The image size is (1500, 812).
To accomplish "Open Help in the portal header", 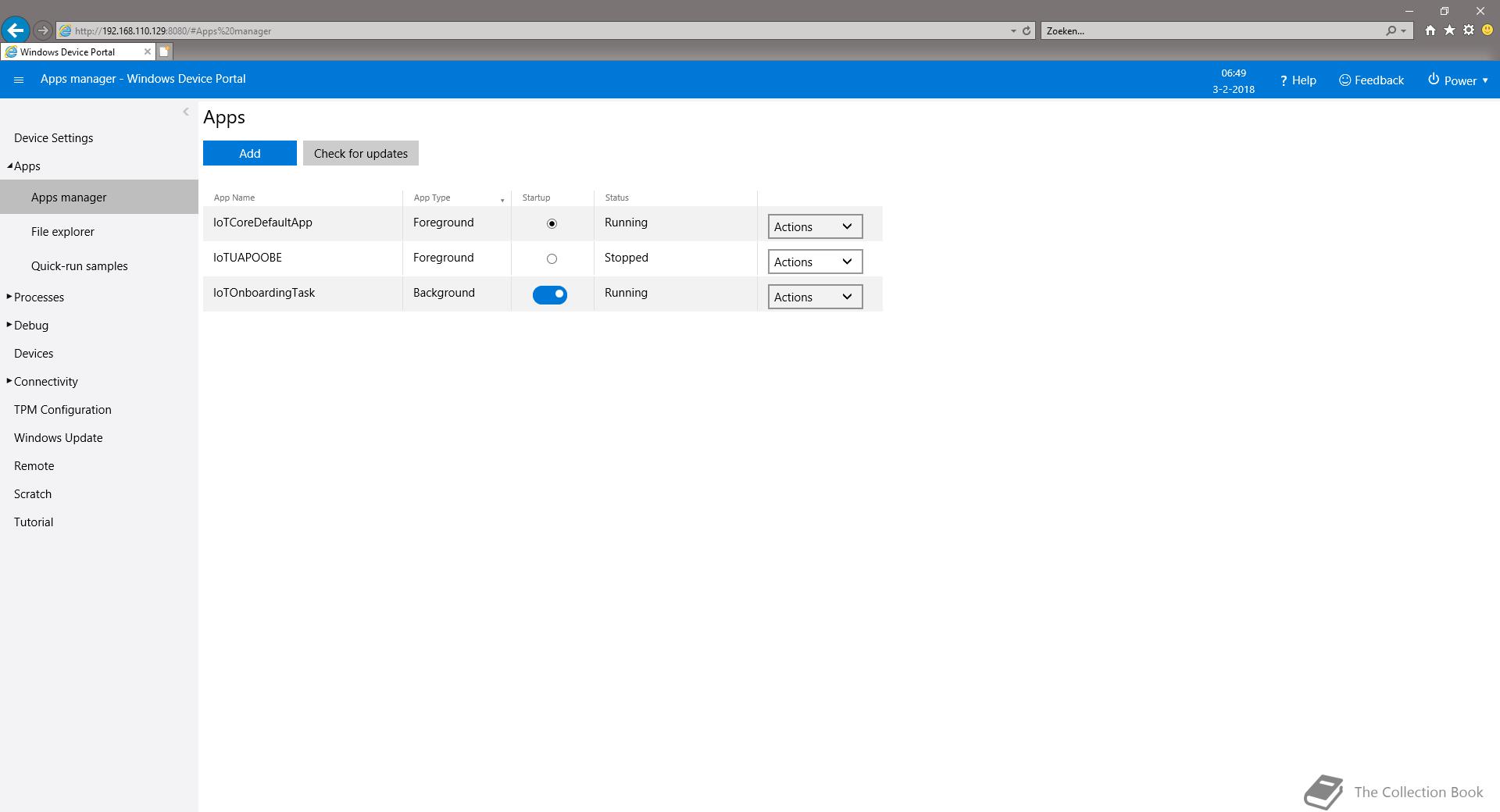I will [x=1298, y=80].
